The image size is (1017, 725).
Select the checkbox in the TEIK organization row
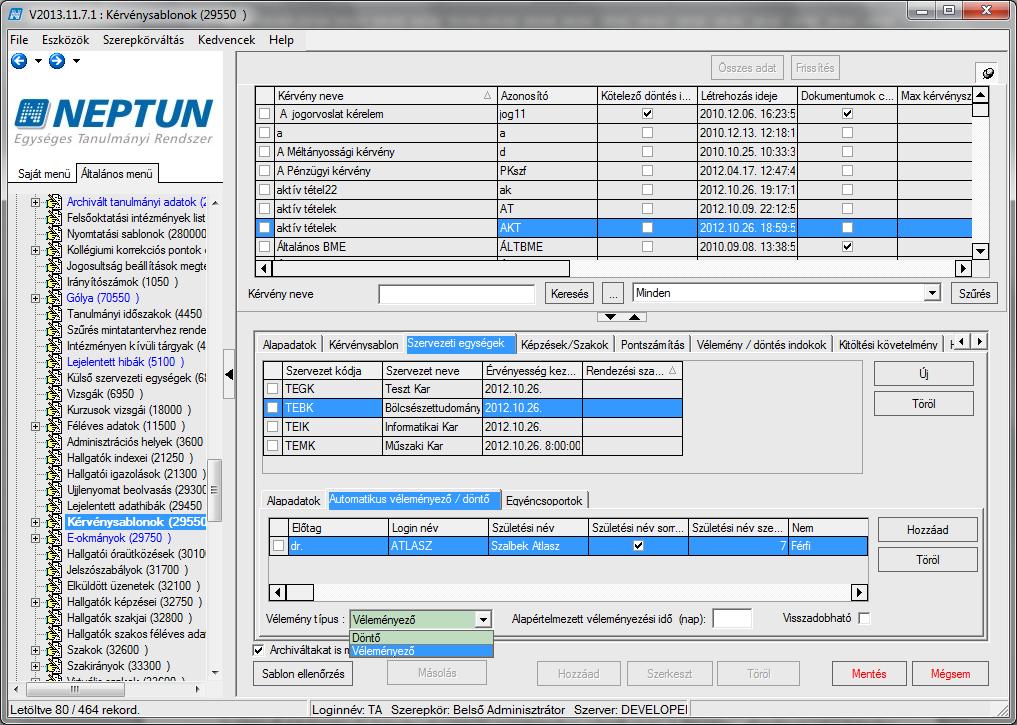coord(272,427)
